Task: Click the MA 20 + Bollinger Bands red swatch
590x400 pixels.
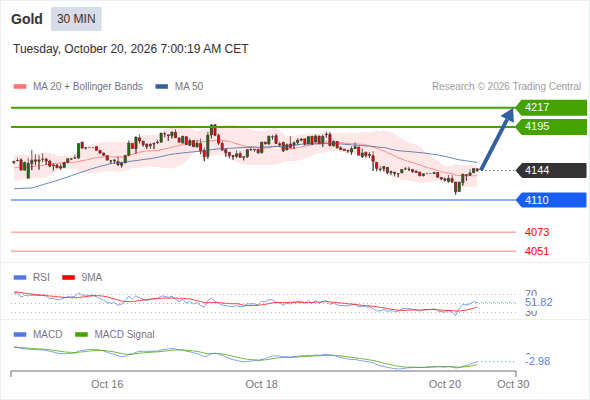Action: pyautogui.click(x=20, y=87)
